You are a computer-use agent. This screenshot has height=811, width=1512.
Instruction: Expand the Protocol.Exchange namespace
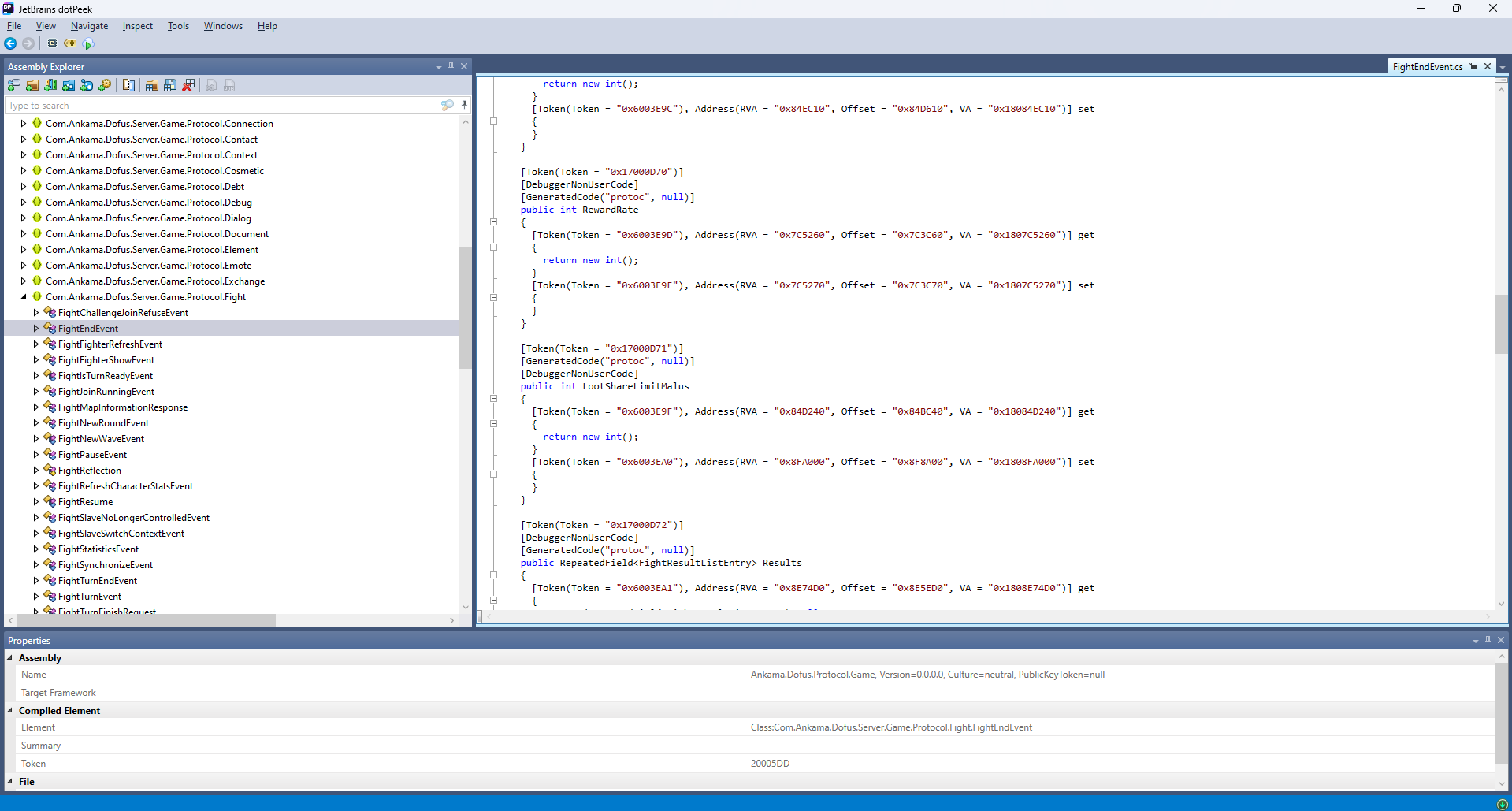pos(23,281)
